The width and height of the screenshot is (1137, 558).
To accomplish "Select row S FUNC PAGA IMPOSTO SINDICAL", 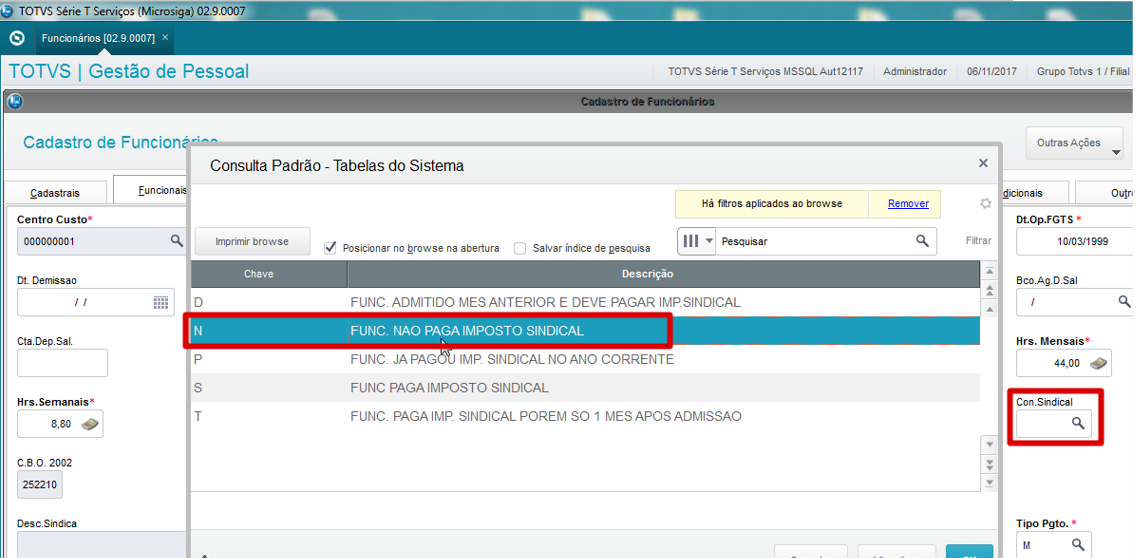I will pos(585,388).
